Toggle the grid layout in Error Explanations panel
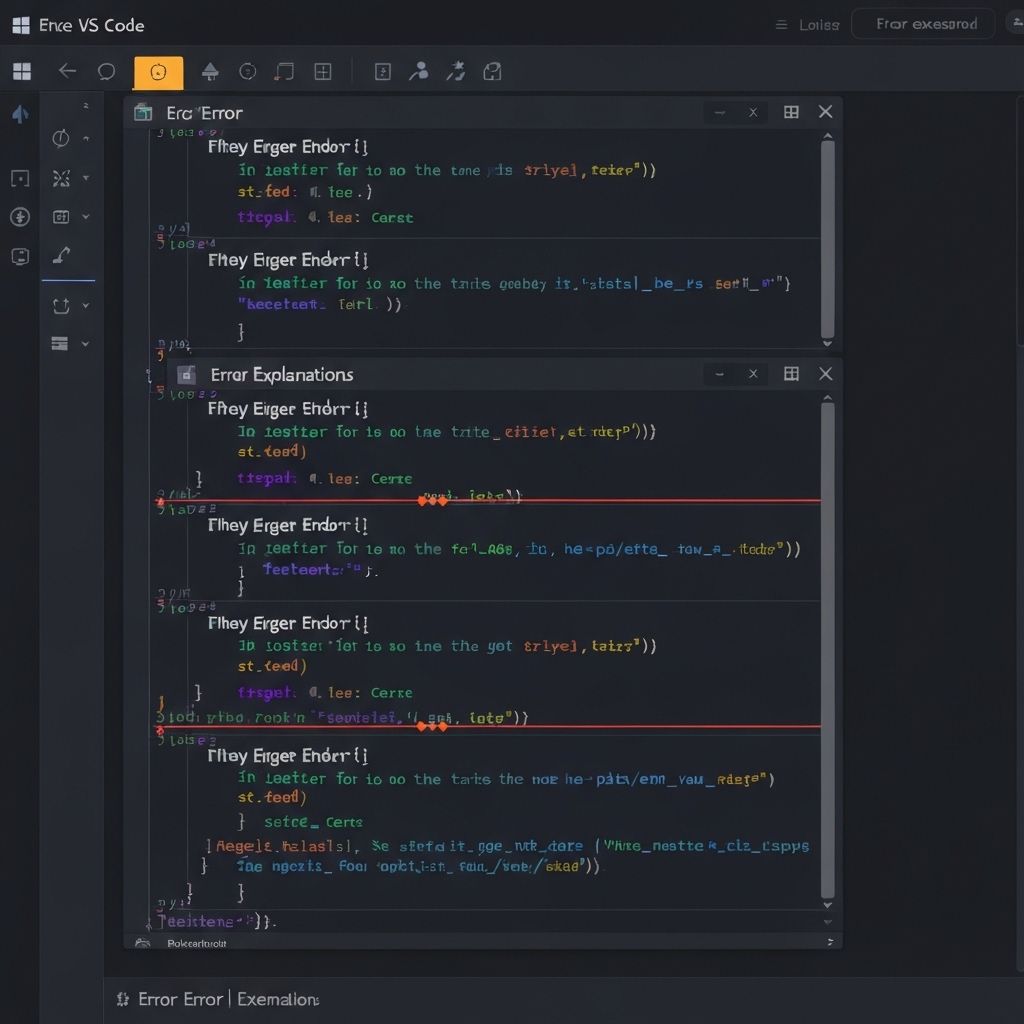Screen dimensions: 1024x1024 pyautogui.click(x=791, y=374)
